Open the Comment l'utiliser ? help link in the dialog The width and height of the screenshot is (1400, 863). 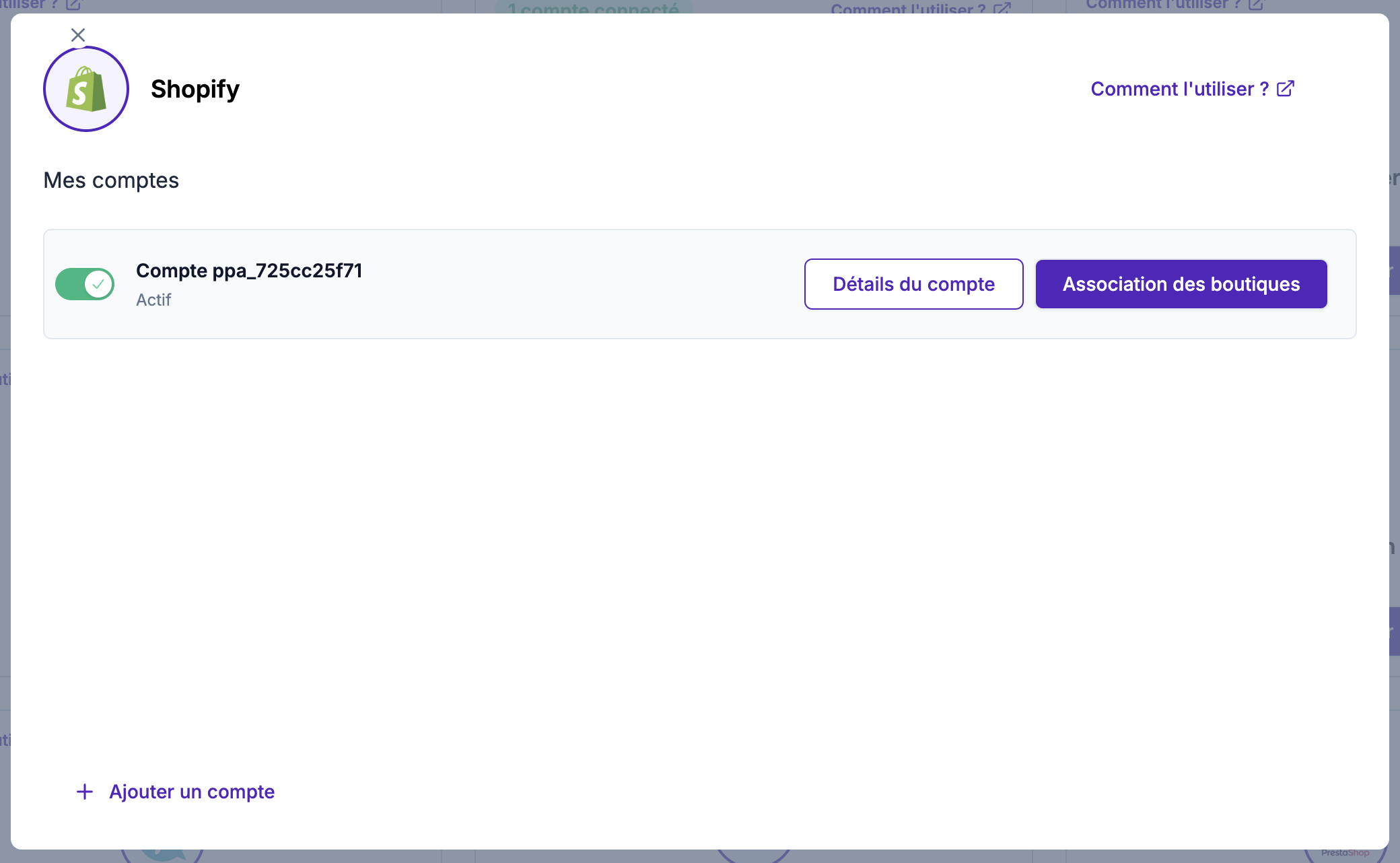(x=1179, y=89)
